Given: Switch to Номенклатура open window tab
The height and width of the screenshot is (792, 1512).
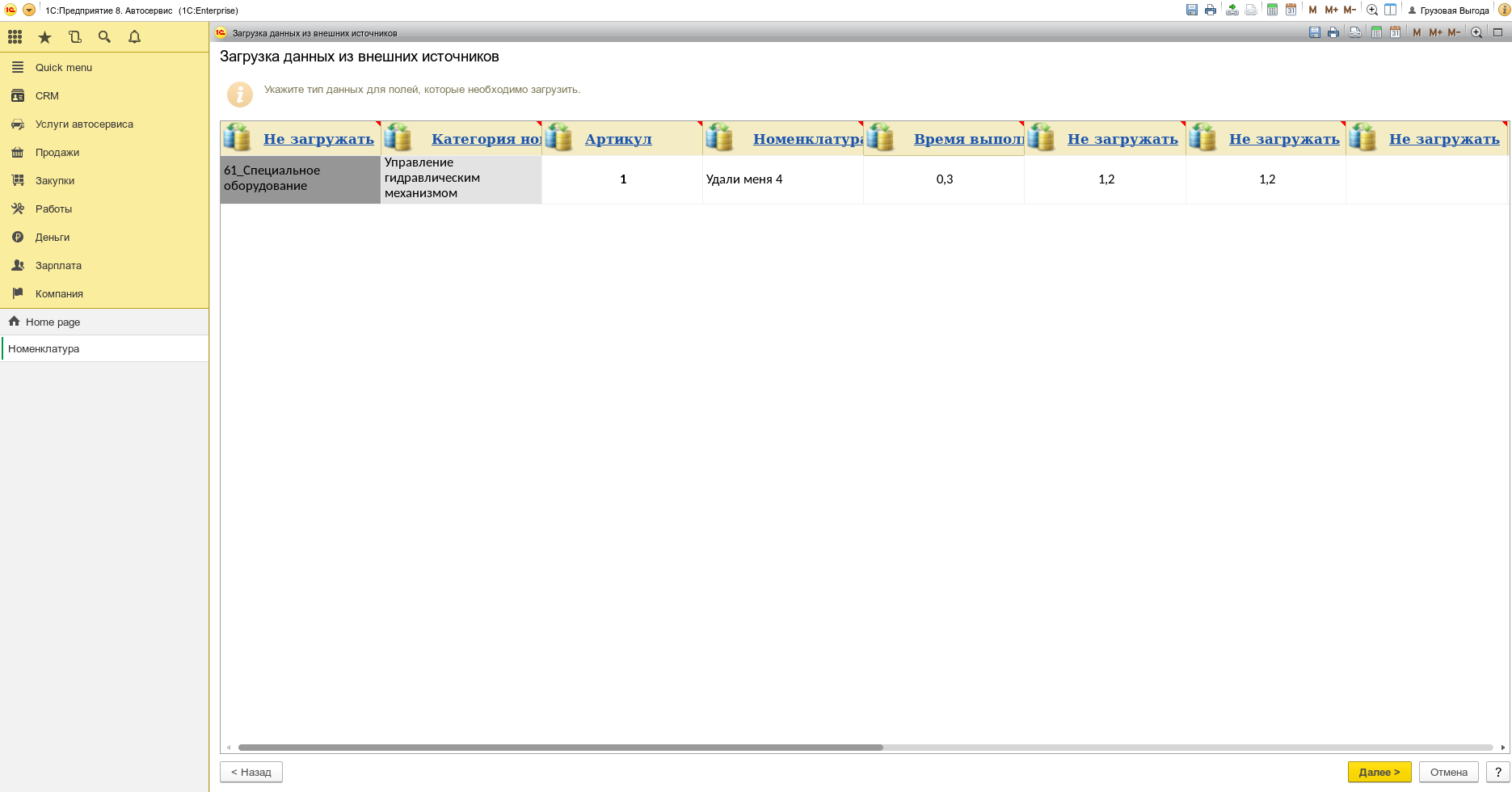Looking at the screenshot, I should coord(104,349).
